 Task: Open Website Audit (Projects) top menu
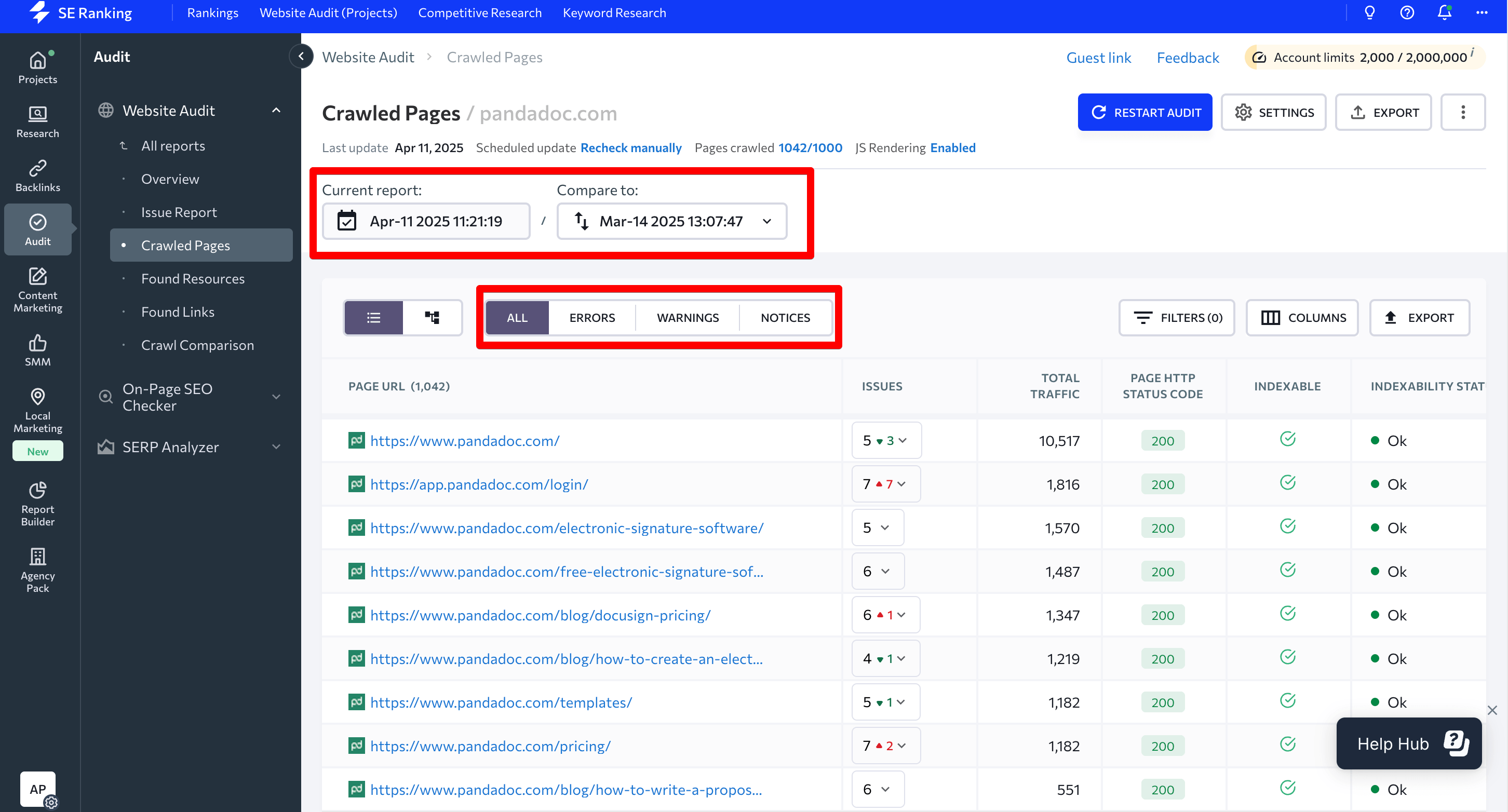point(328,13)
